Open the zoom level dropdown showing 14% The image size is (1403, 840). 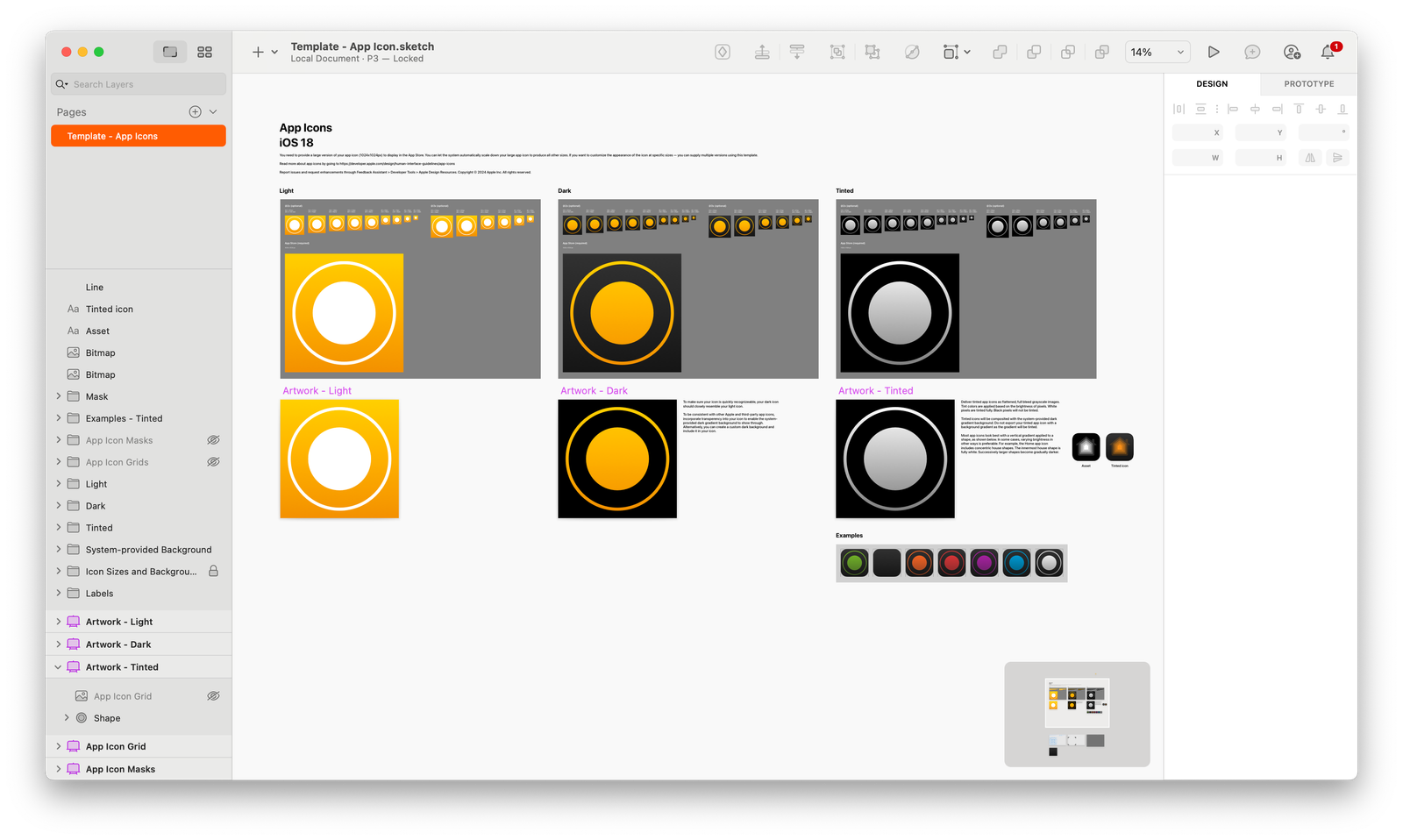pyautogui.click(x=1157, y=52)
